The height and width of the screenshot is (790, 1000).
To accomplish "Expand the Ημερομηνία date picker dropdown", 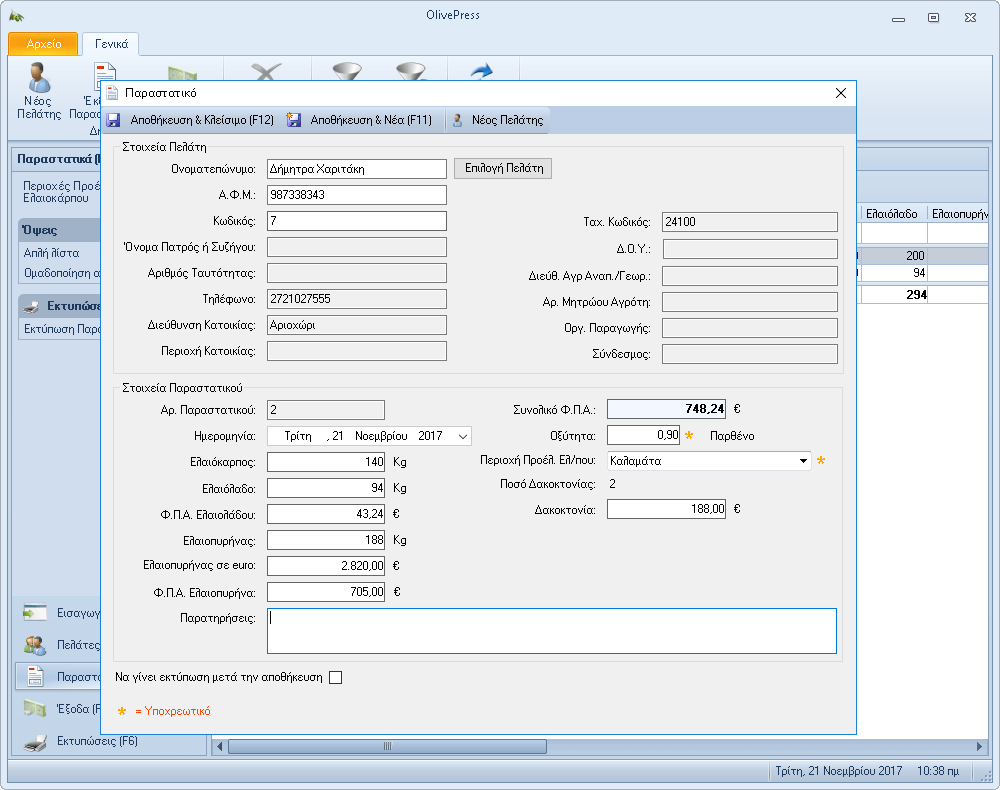I will 461,436.
